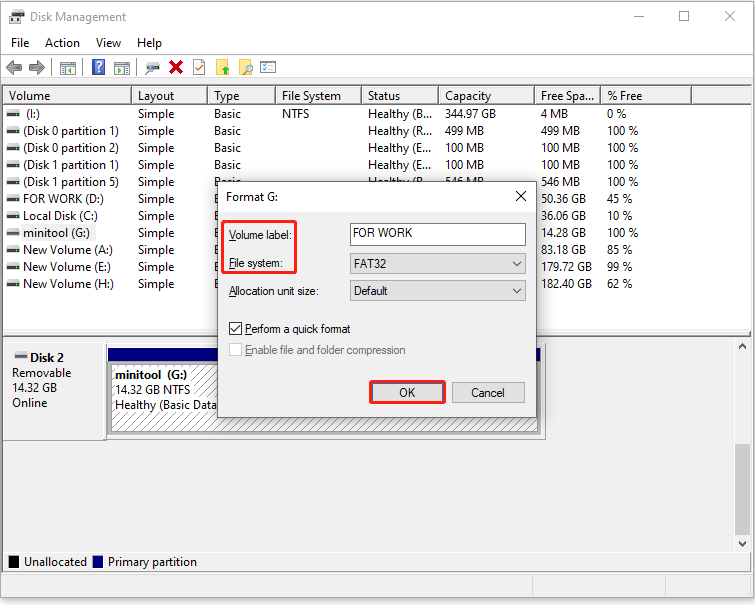Click scrollbar up arrow in disk pane
The width and height of the screenshot is (755, 605).
tap(742, 346)
